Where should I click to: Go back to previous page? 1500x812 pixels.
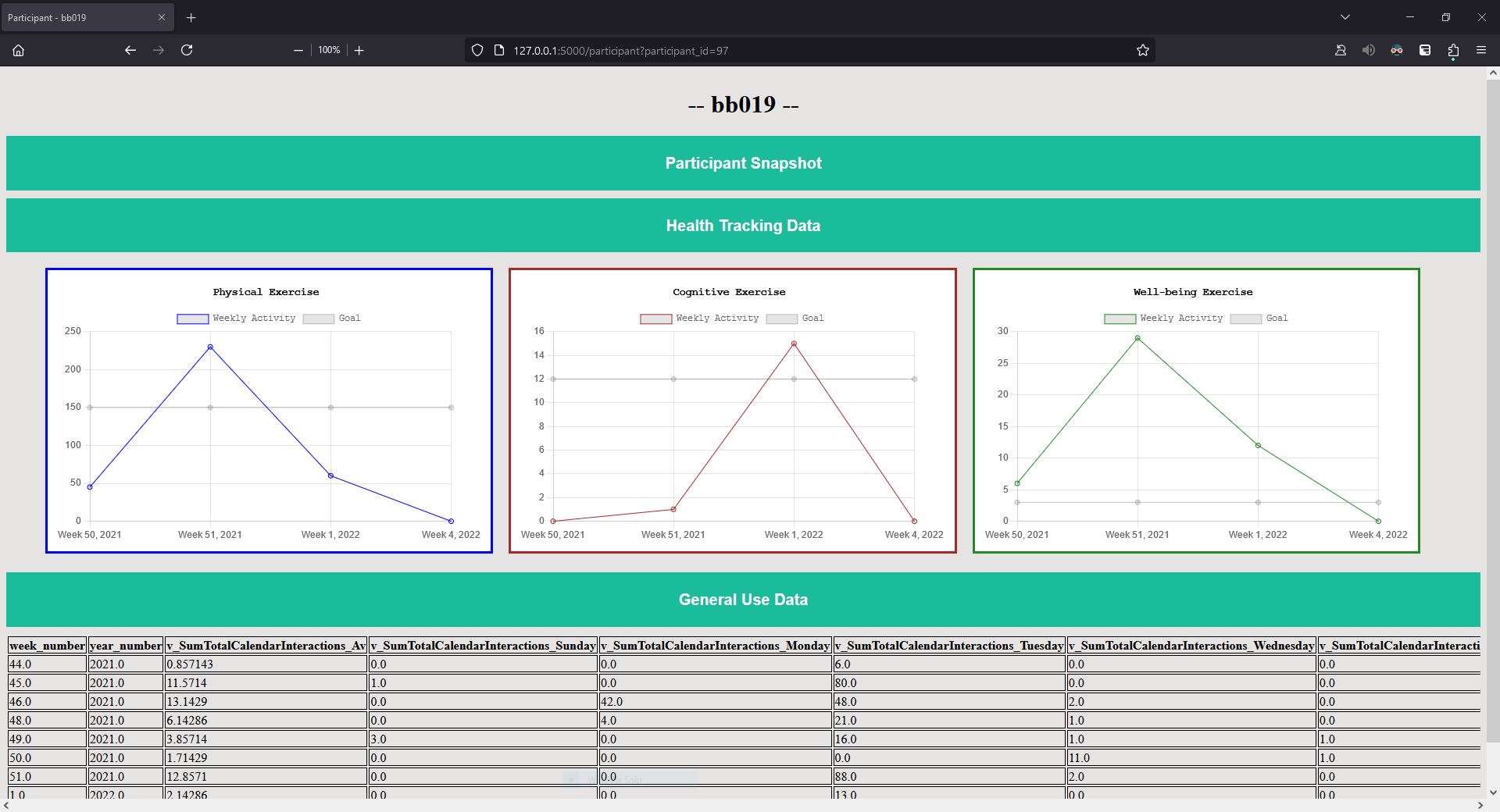click(x=130, y=50)
